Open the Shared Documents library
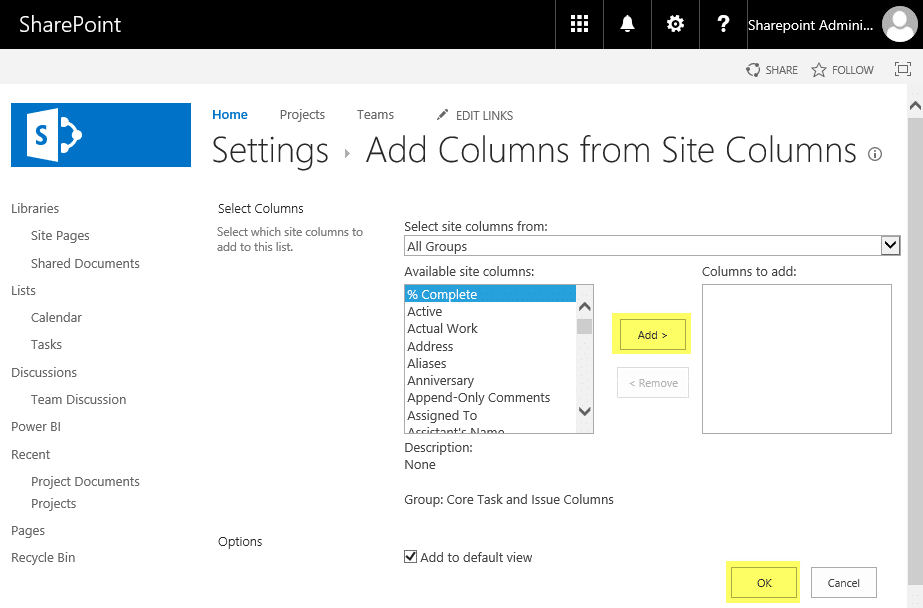 coord(85,263)
